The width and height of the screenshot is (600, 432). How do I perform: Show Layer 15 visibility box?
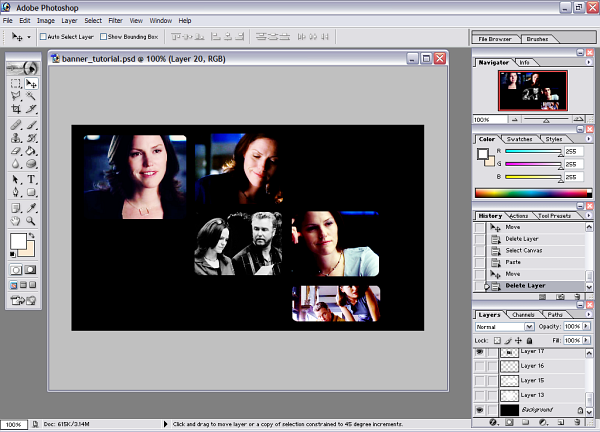point(479,380)
